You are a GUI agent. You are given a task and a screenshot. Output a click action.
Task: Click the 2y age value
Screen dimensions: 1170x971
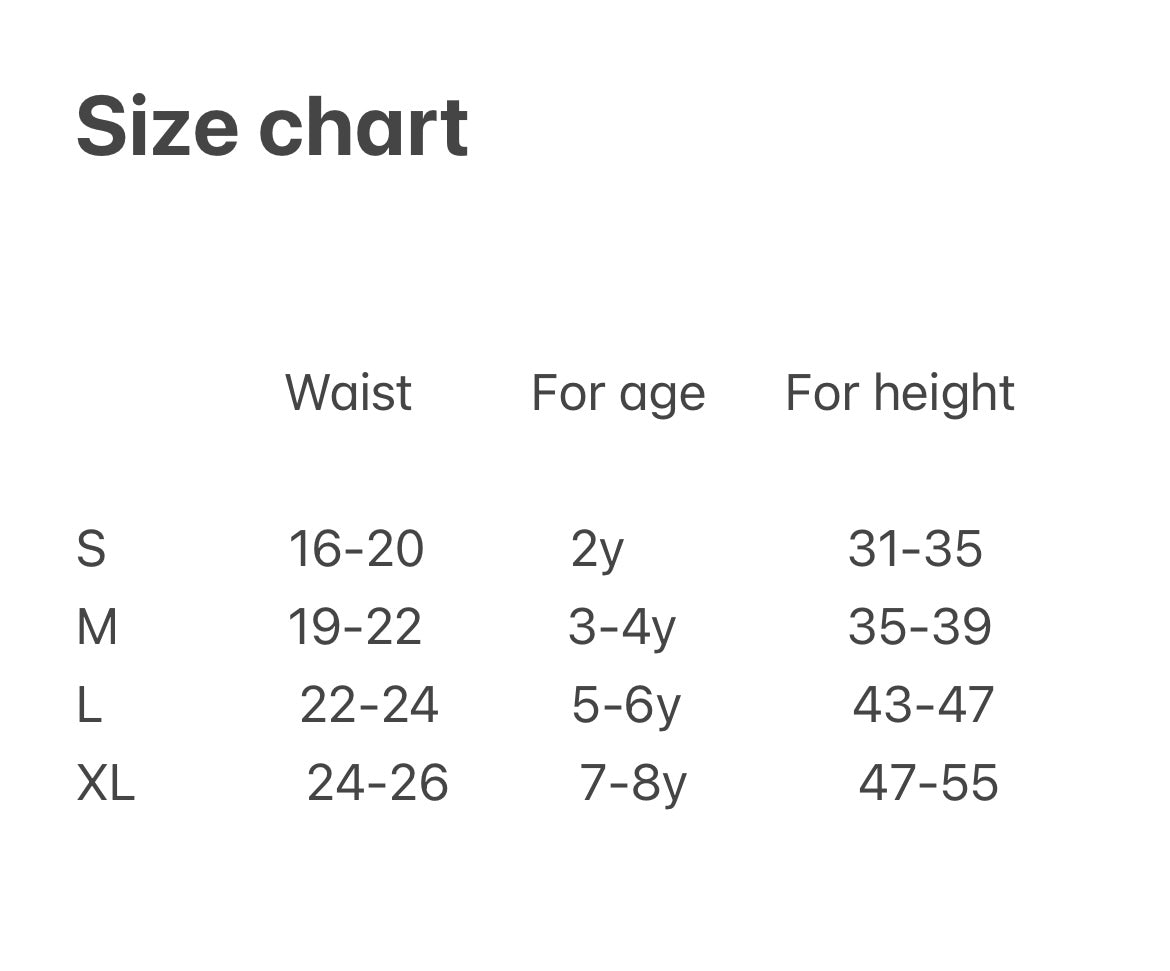coord(597,551)
